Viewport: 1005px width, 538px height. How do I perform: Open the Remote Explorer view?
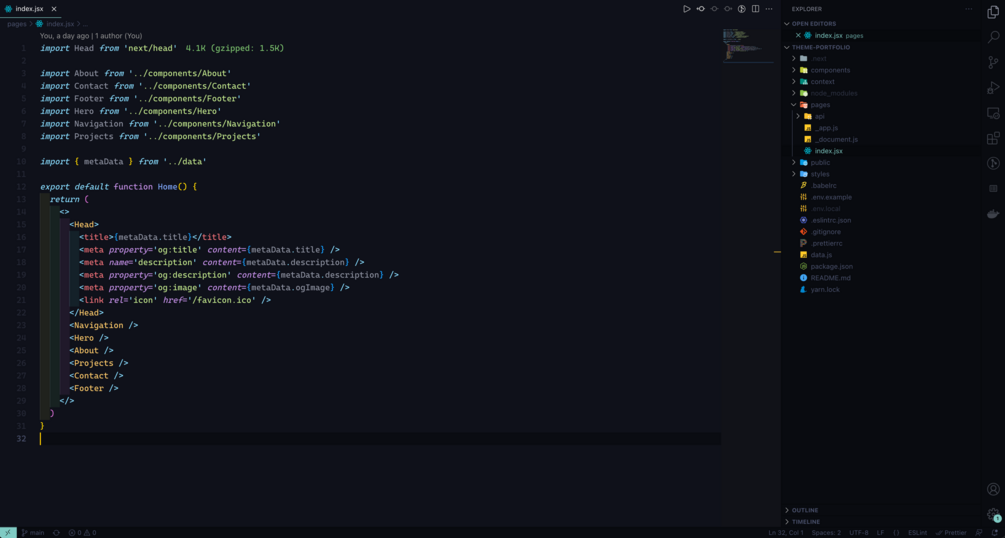993,113
